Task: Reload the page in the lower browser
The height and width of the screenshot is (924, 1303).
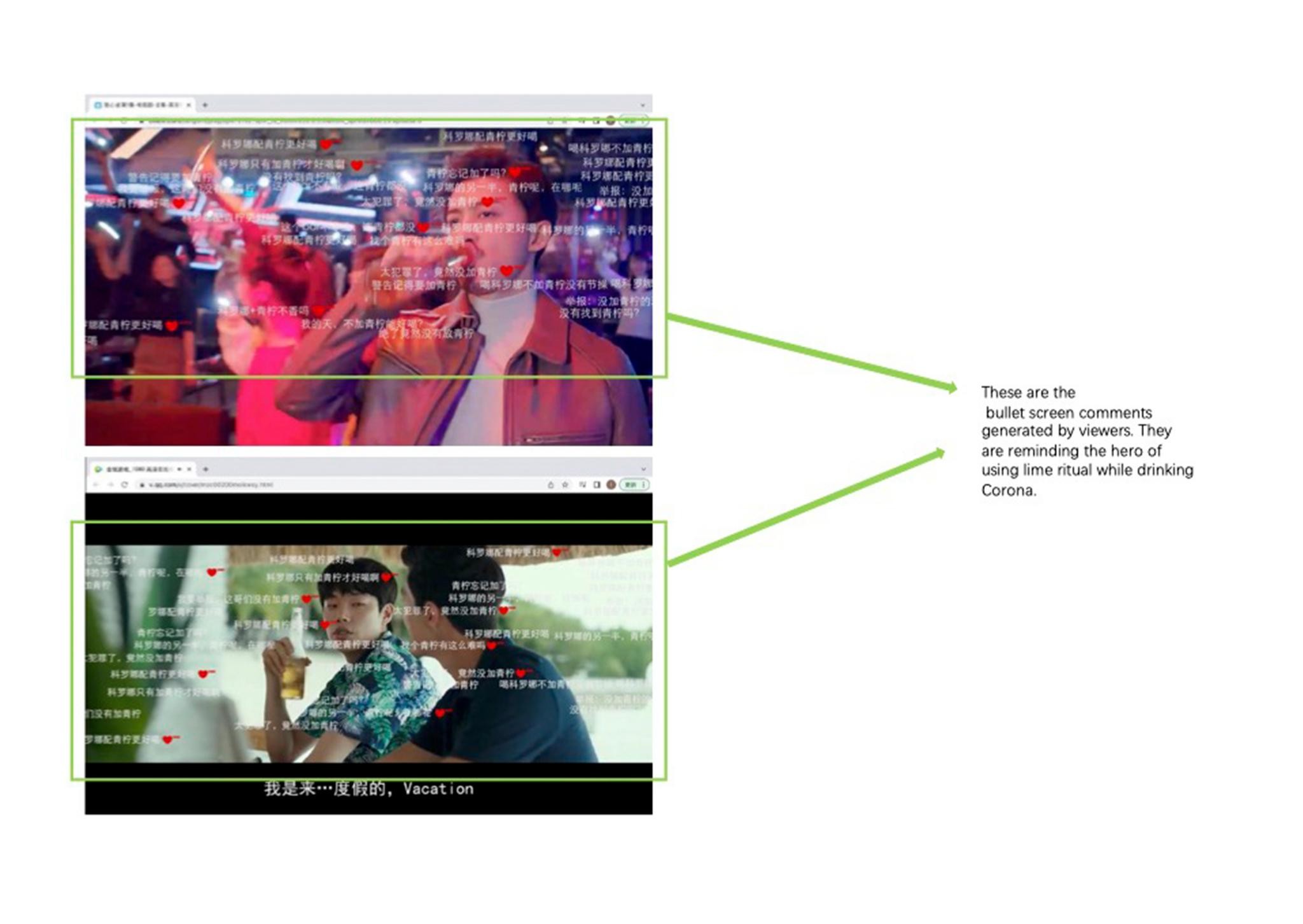Action: pos(125,485)
